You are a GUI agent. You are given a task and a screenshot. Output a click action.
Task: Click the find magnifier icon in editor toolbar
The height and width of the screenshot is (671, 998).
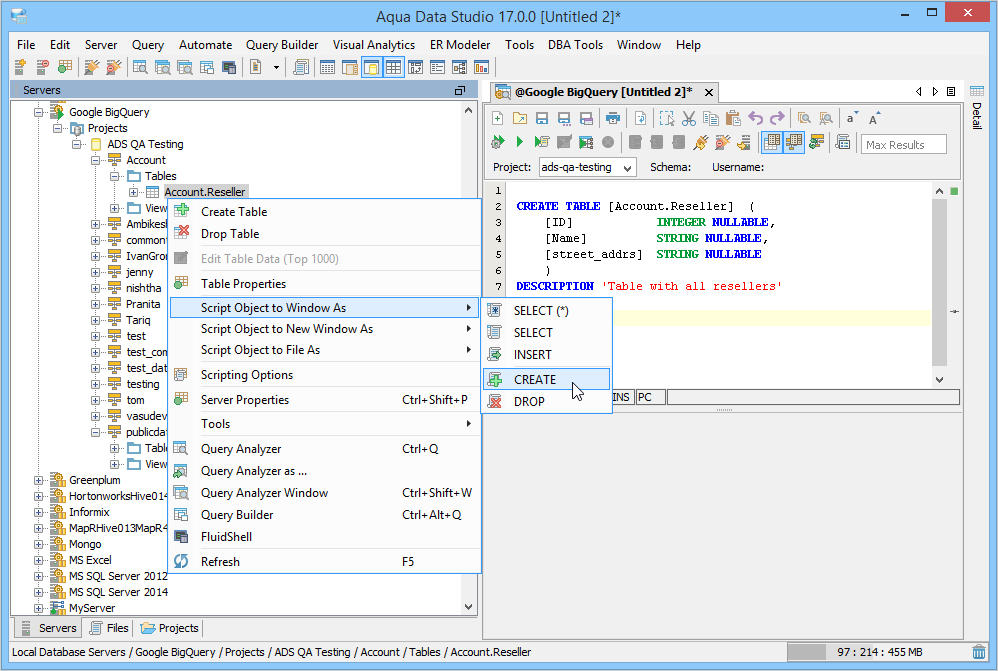coord(804,118)
